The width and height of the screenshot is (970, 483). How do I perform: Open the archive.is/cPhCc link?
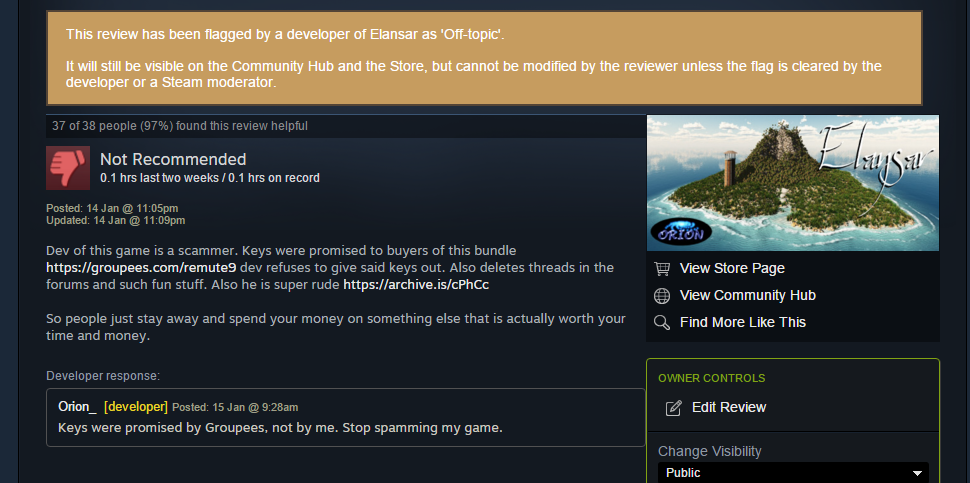point(416,285)
